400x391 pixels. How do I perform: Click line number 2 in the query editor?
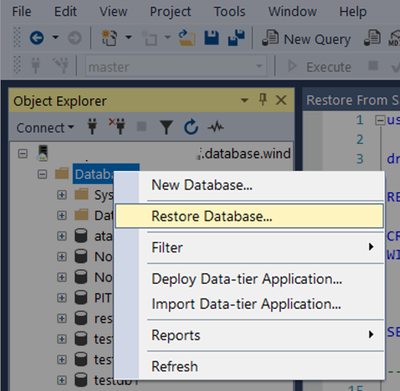(360, 139)
